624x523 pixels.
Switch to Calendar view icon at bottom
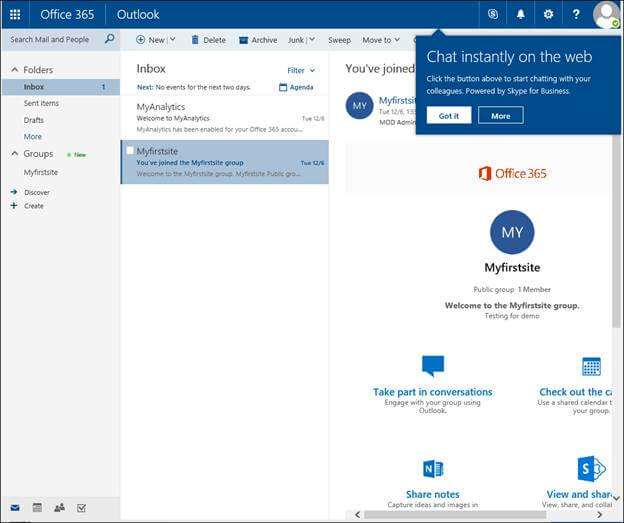[37, 507]
